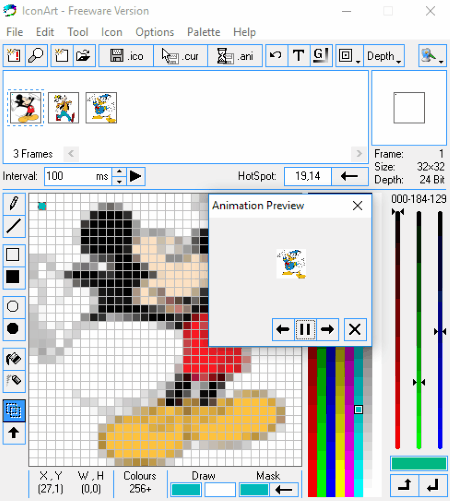Choose the hollow ellipse tool

point(14,306)
